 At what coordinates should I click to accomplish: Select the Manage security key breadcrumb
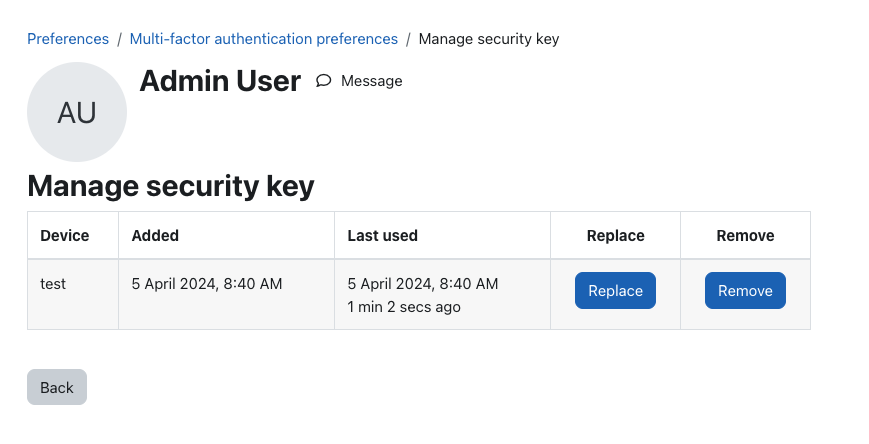click(489, 39)
